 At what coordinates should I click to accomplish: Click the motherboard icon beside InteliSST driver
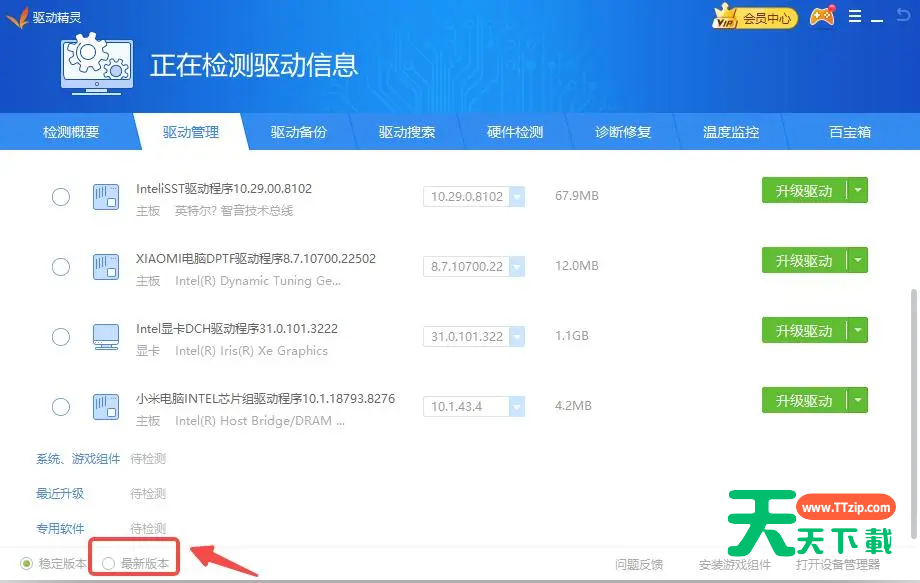pyautogui.click(x=107, y=196)
